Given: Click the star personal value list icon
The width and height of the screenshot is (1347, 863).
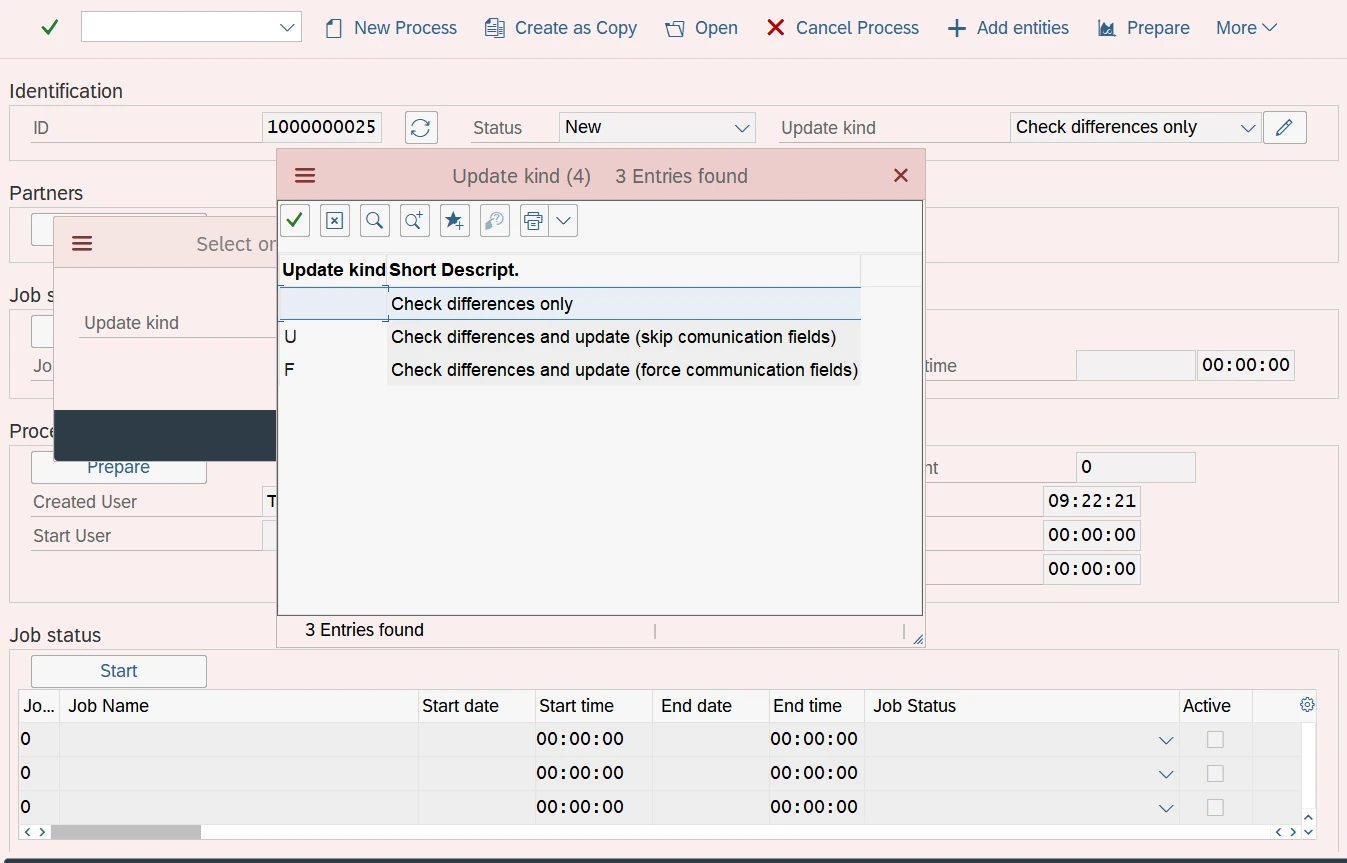Looking at the screenshot, I should (x=455, y=220).
